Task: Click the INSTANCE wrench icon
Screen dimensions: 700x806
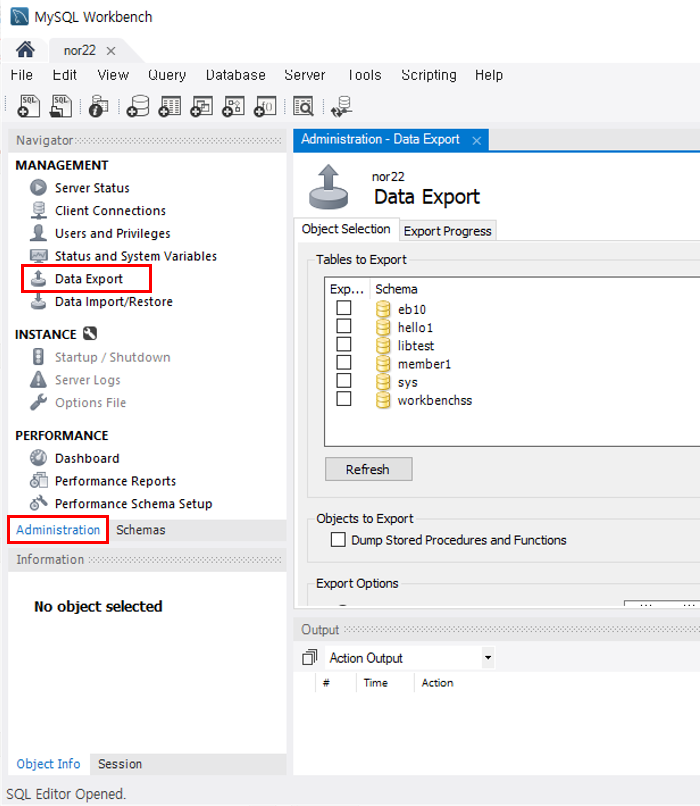Action: pyautogui.click(x=90, y=334)
